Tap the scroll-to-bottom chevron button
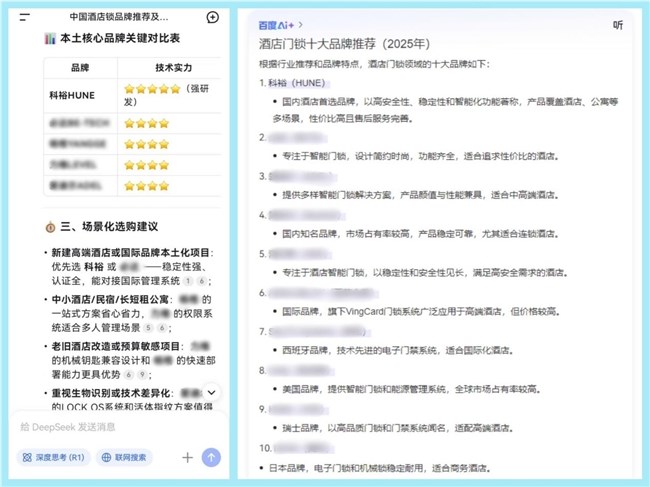The width and height of the screenshot is (650, 487). pyautogui.click(x=212, y=392)
